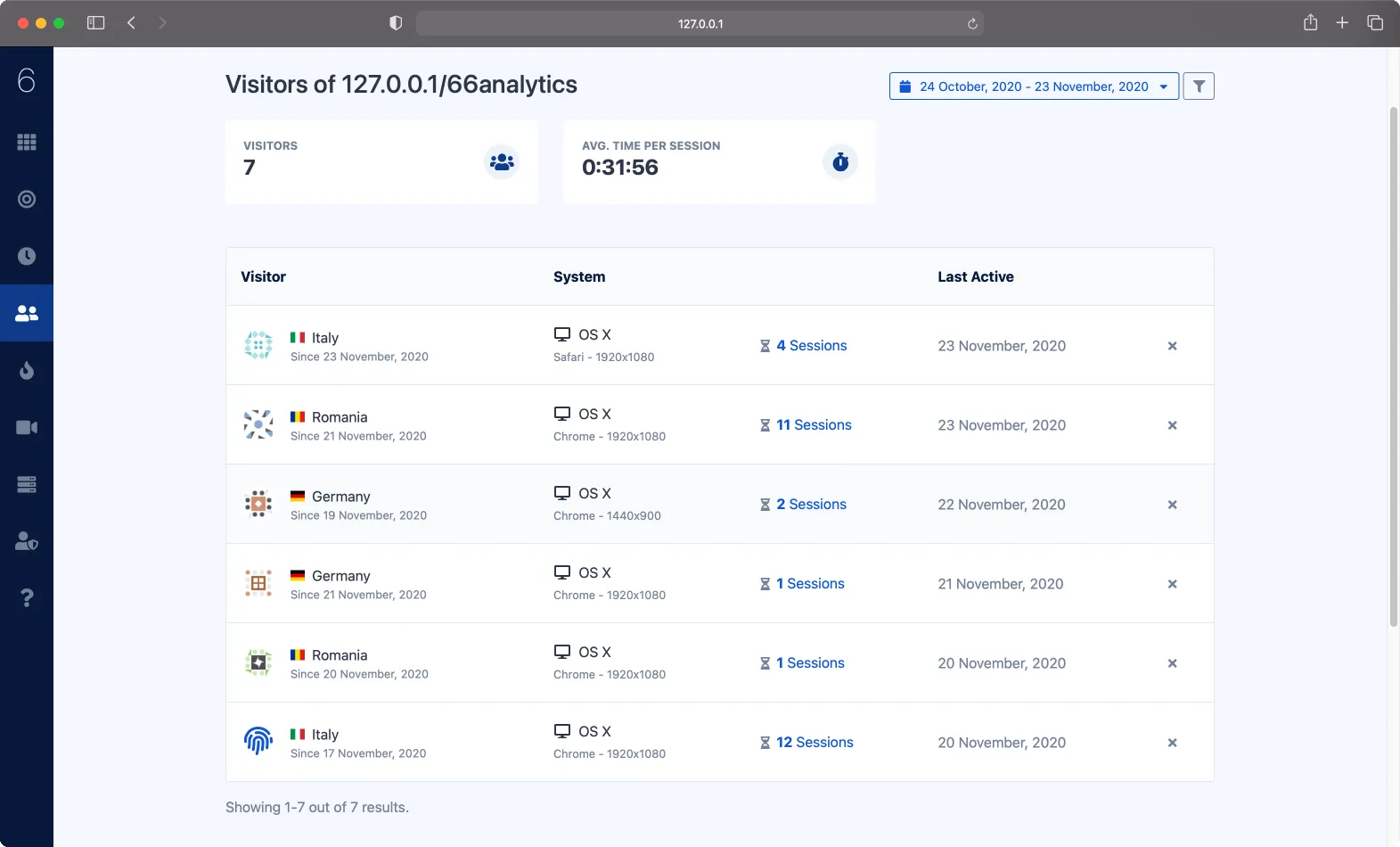Click the 66analytics logo in sidebar
Viewport: 1400px width, 847px height.
27,81
